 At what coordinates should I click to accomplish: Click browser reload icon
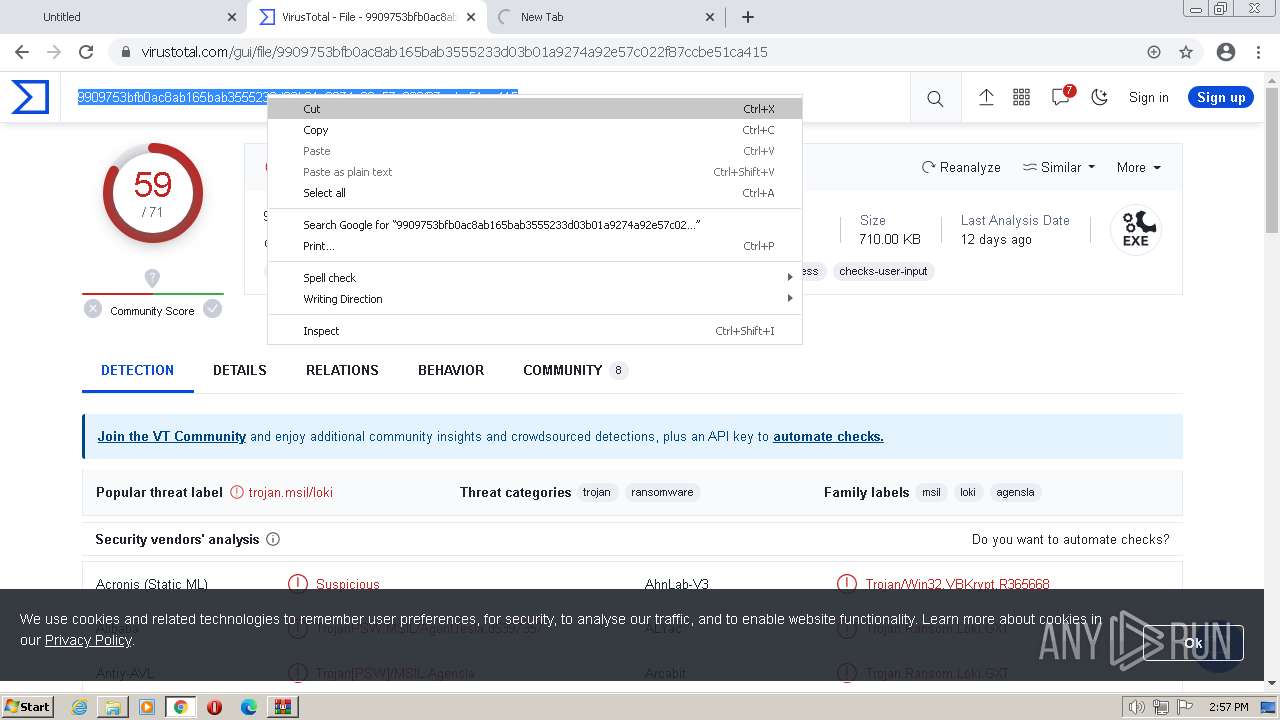86,52
